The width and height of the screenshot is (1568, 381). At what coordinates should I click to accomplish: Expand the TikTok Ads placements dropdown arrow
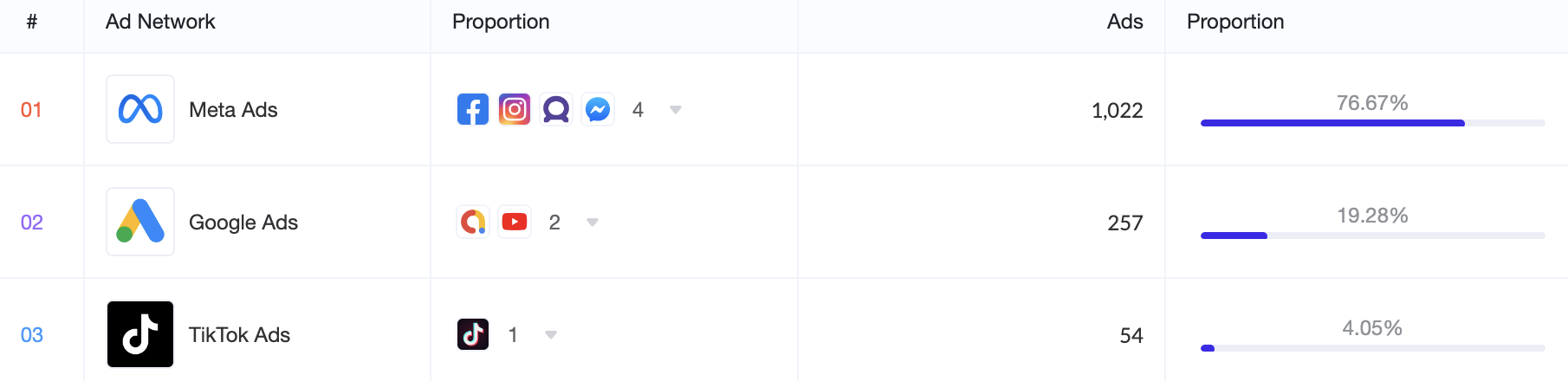pyautogui.click(x=551, y=335)
